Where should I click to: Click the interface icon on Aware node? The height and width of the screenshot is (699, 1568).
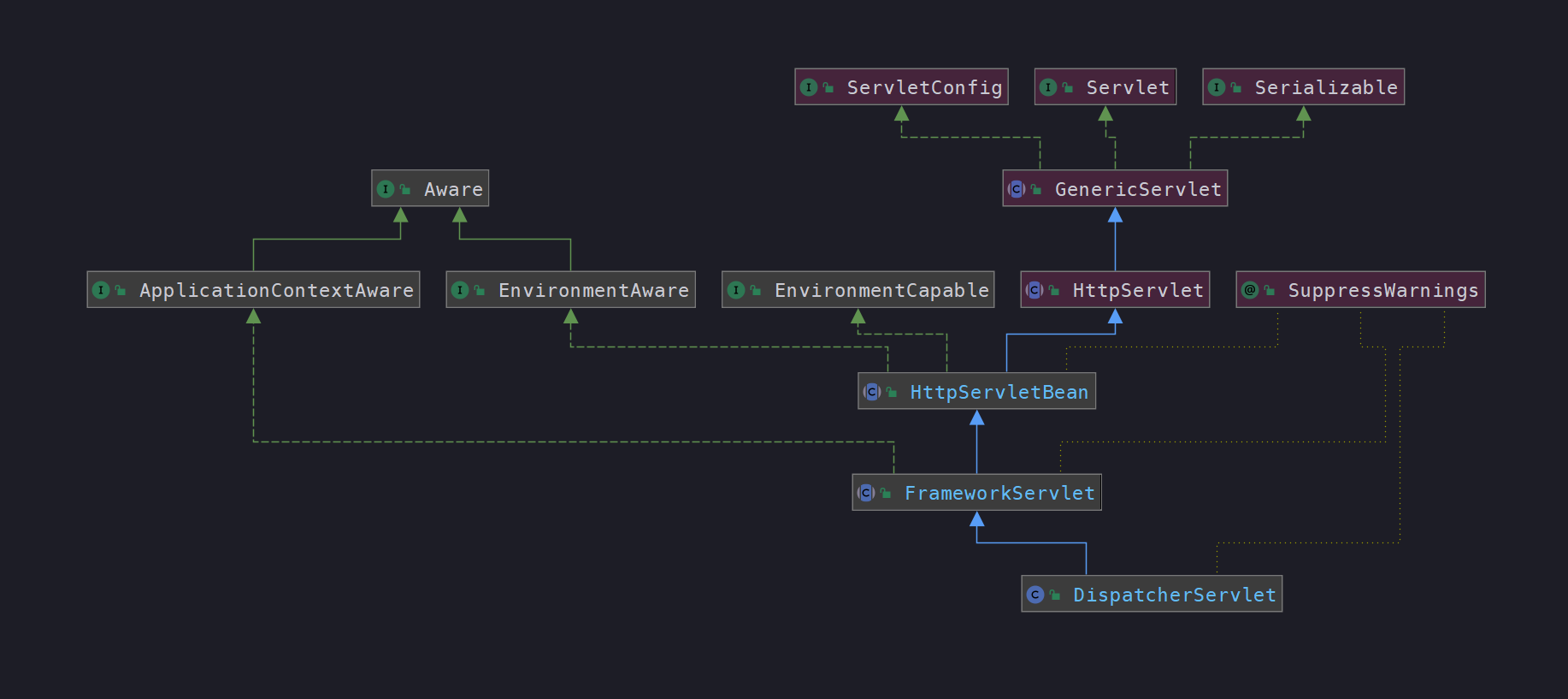[386, 189]
